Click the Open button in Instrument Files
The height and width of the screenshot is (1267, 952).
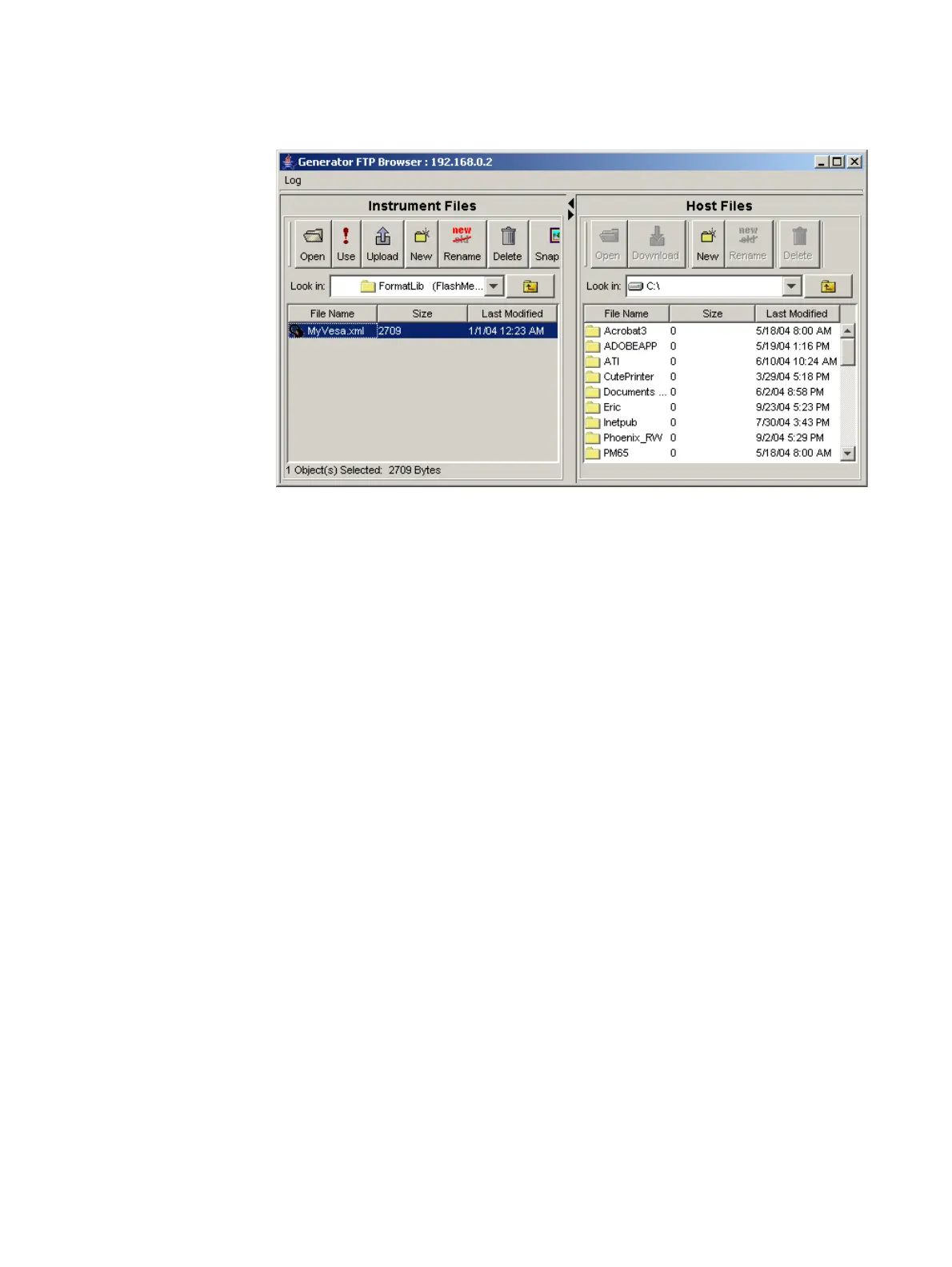[313, 244]
